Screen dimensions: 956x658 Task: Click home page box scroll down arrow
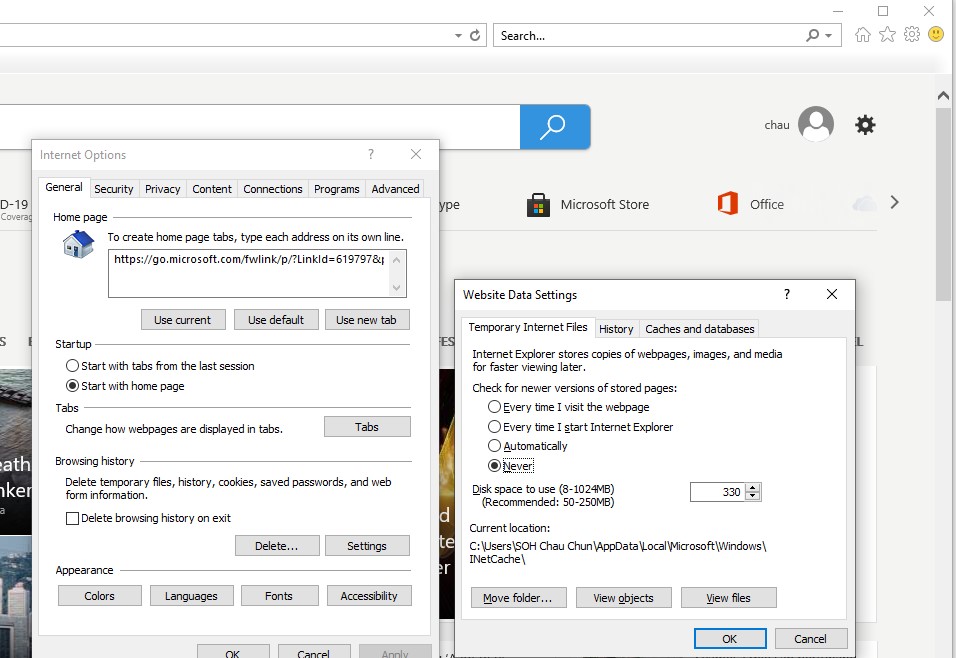[396, 287]
